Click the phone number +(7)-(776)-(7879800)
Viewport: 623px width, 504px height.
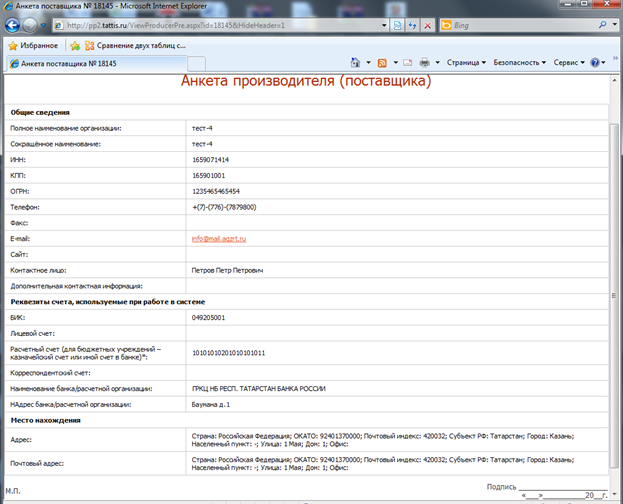[224, 207]
